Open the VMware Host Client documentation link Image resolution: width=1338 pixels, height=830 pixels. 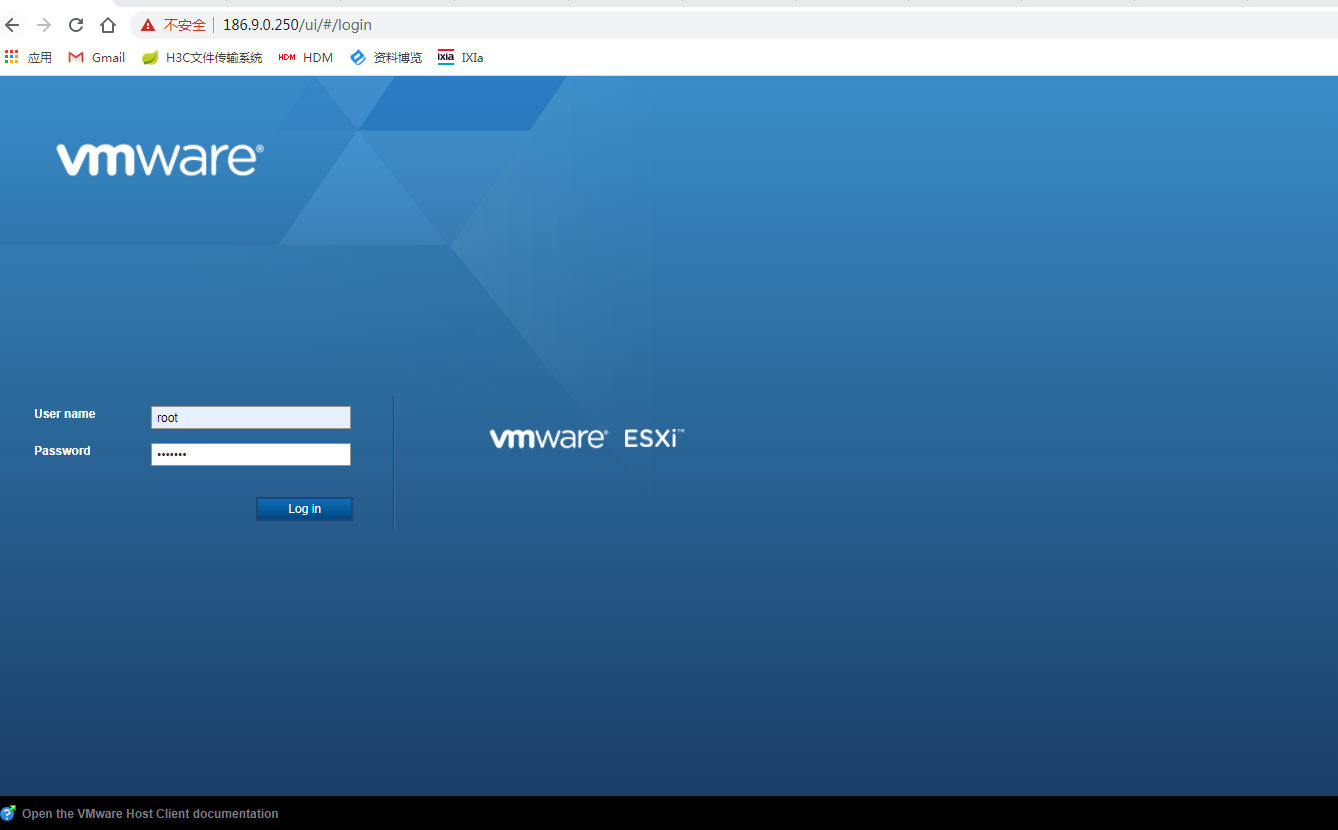(150, 814)
